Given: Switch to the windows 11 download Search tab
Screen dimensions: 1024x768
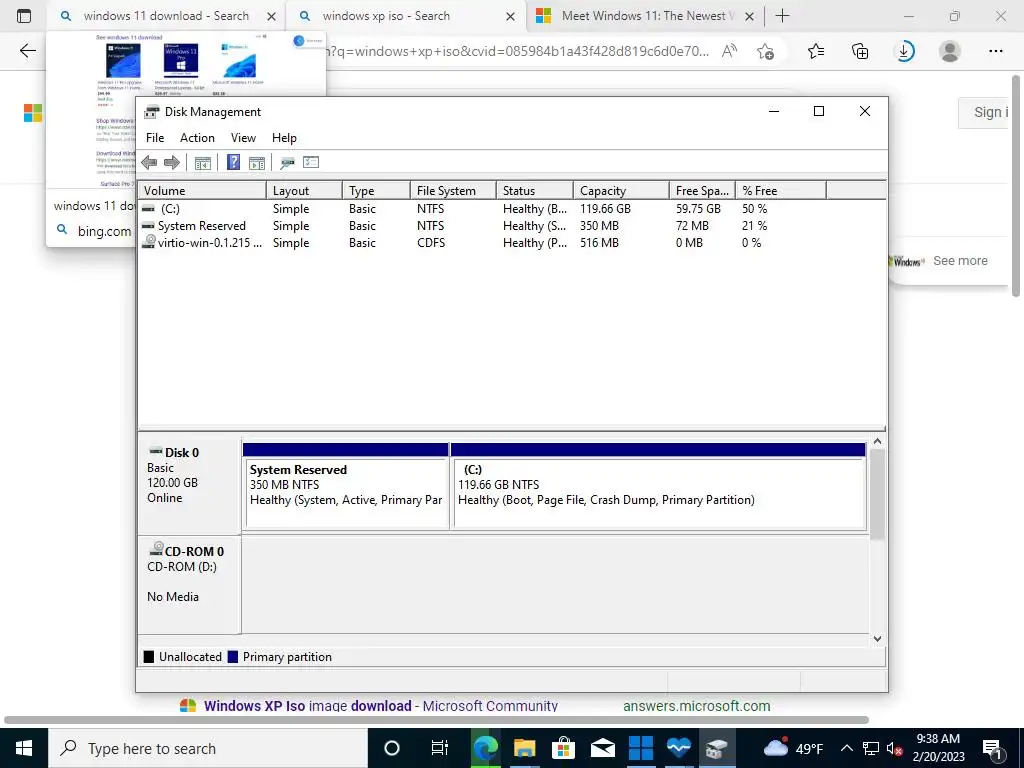Looking at the screenshot, I should coord(166,16).
